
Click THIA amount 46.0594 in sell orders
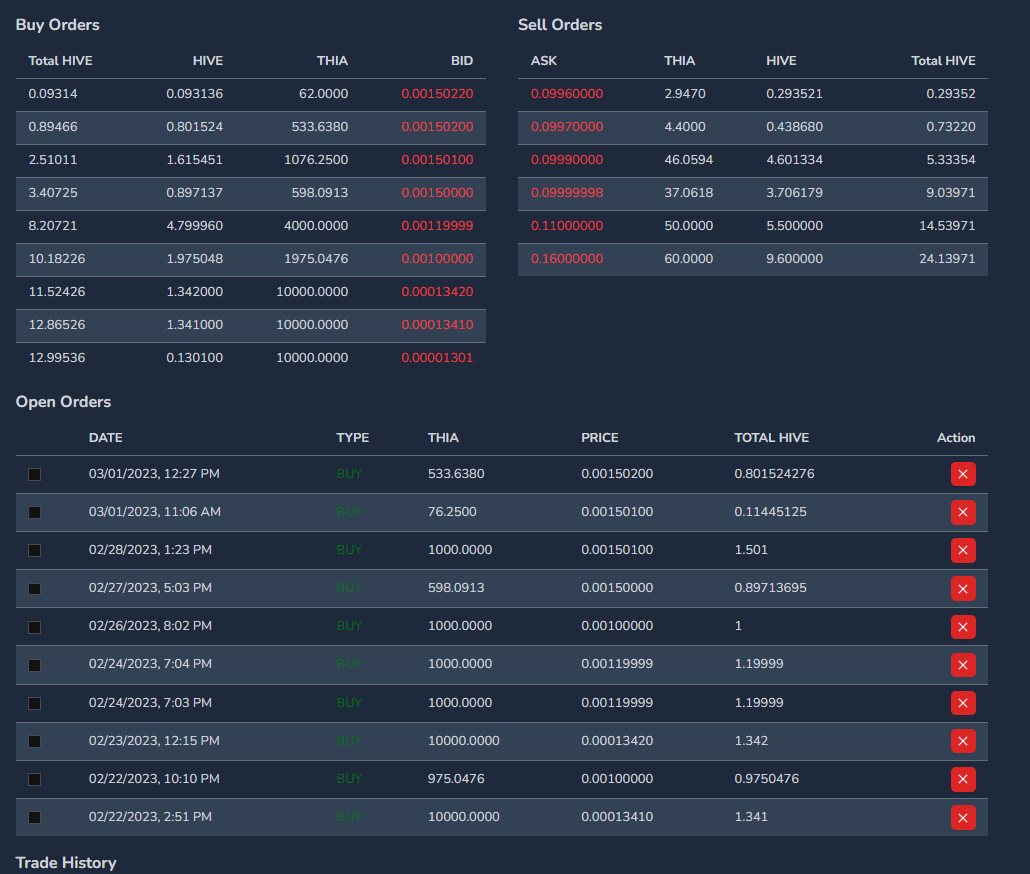click(688, 160)
